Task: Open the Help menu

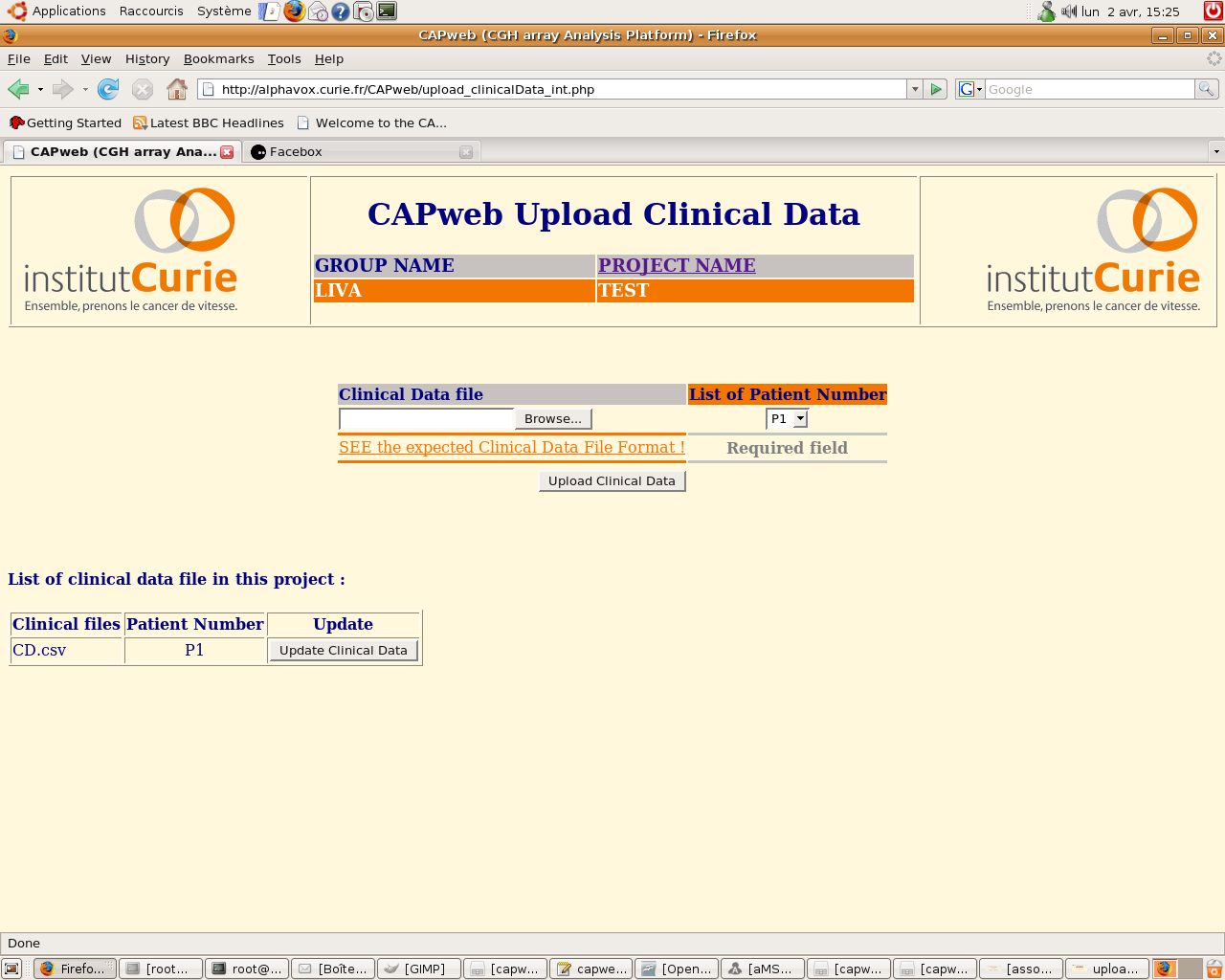Action: click(x=329, y=59)
